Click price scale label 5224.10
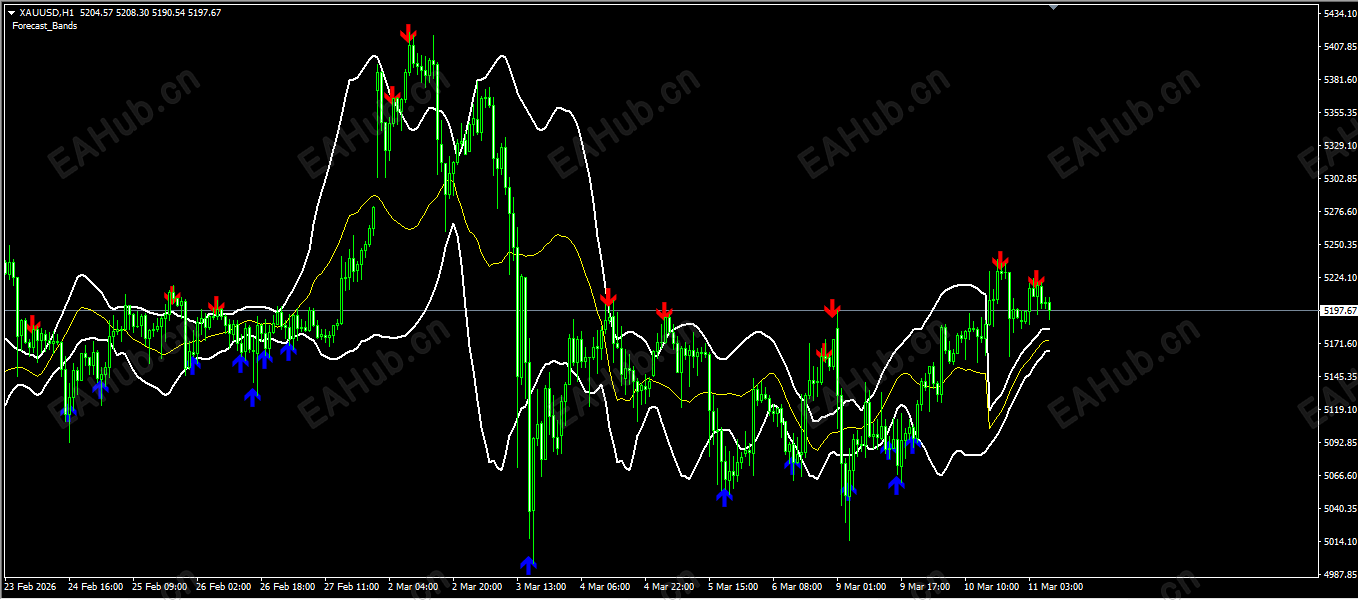This screenshot has width=1358, height=600. pyautogui.click(x=1339, y=278)
